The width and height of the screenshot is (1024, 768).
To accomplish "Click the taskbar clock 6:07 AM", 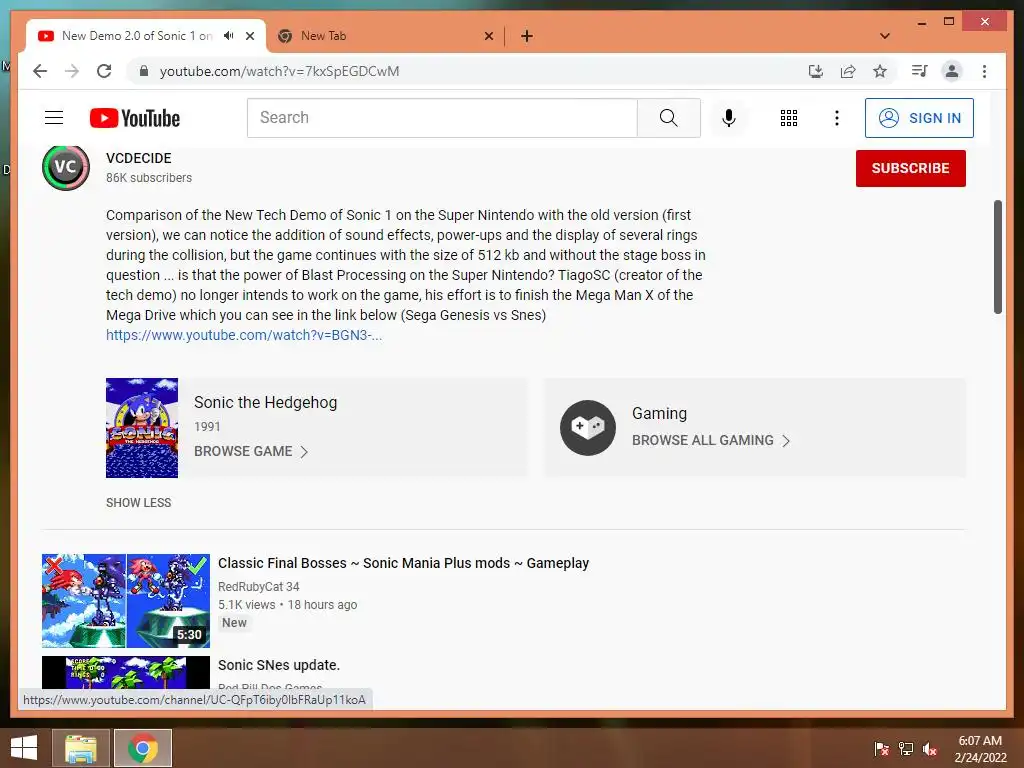I will (x=980, y=741).
